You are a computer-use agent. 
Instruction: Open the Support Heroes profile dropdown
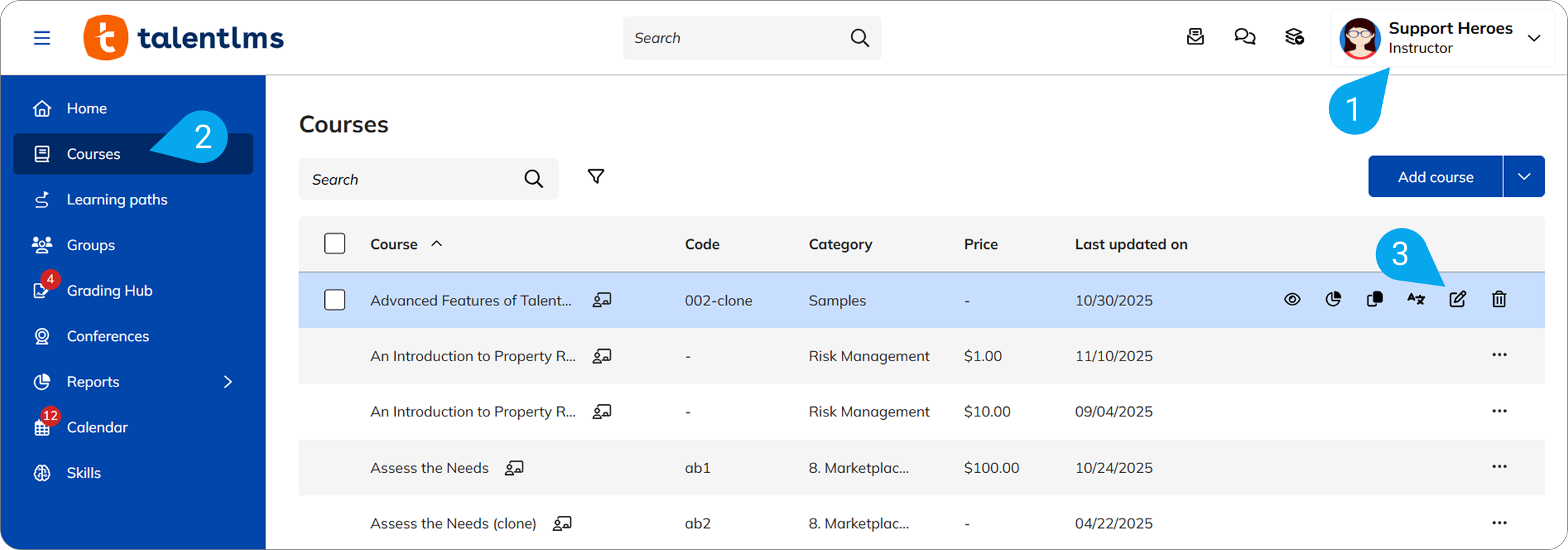click(x=1534, y=38)
